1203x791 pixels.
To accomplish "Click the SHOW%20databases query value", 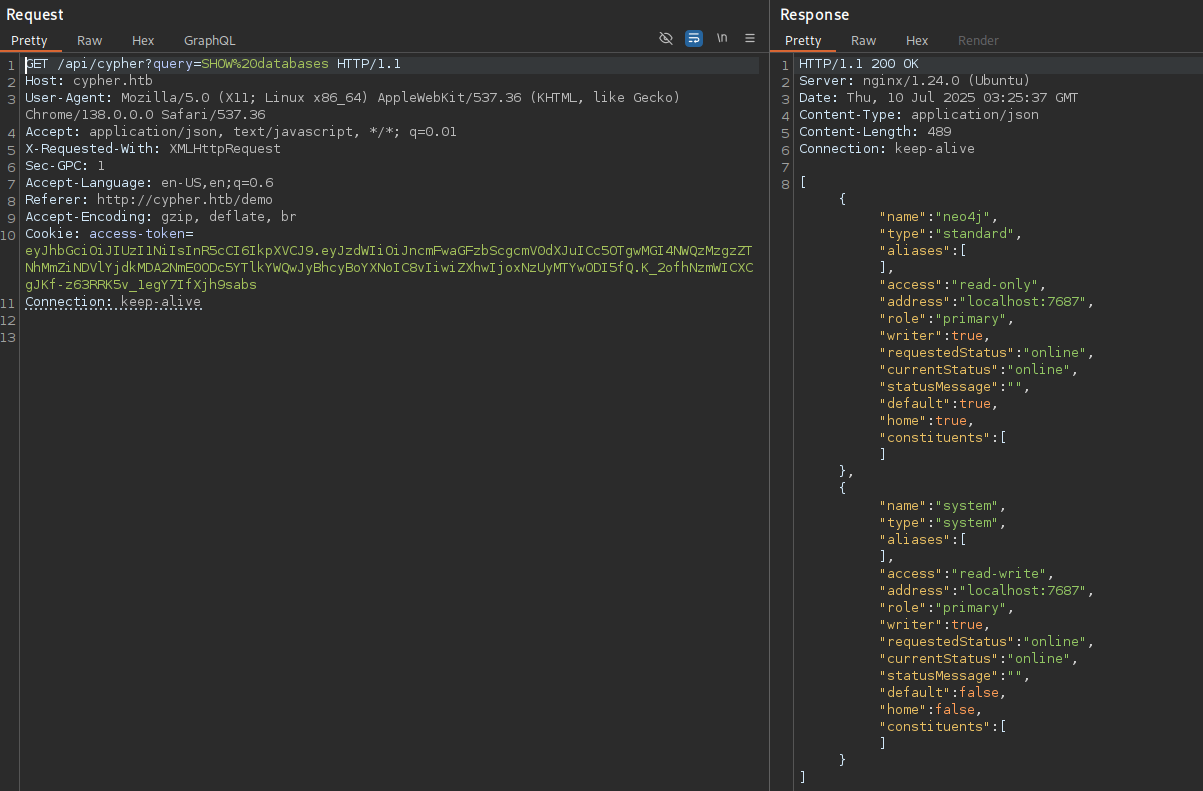I will click(x=265, y=64).
